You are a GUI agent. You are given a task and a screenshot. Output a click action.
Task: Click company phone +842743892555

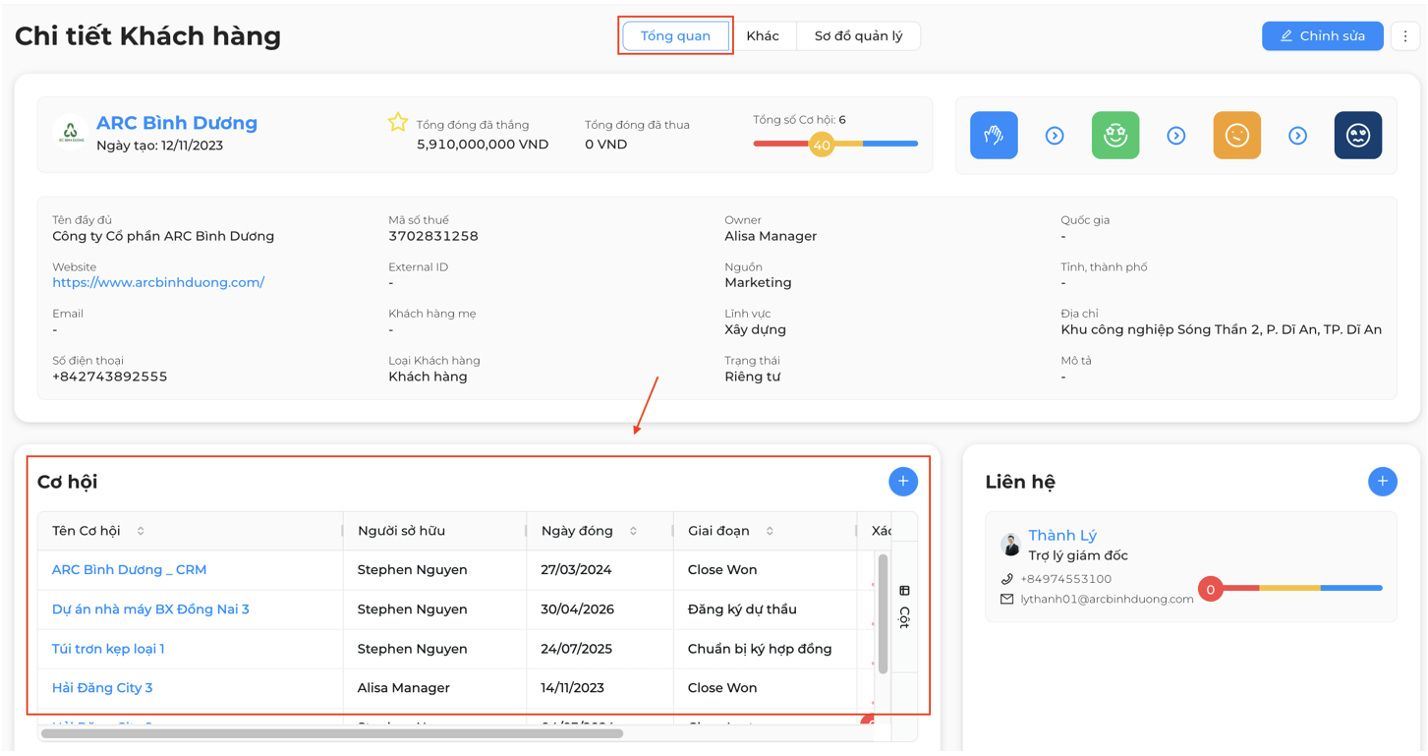click(110, 377)
